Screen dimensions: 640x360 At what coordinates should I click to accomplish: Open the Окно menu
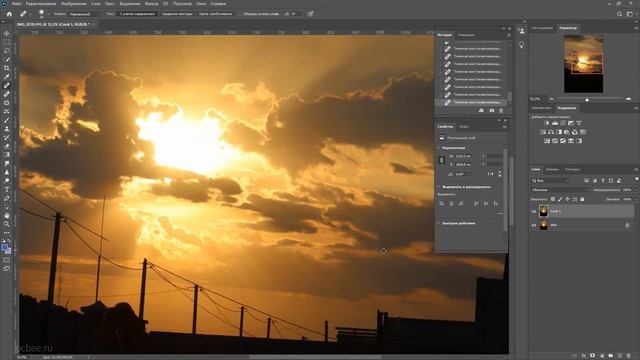[201, 4]
